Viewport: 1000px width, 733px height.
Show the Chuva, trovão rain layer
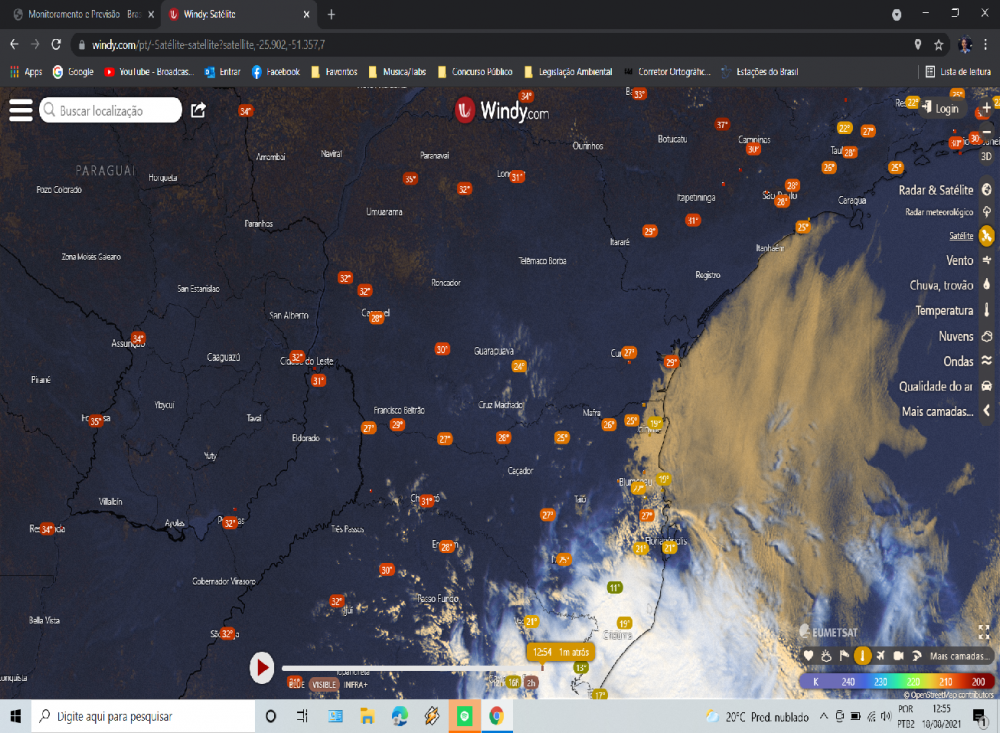986,285
